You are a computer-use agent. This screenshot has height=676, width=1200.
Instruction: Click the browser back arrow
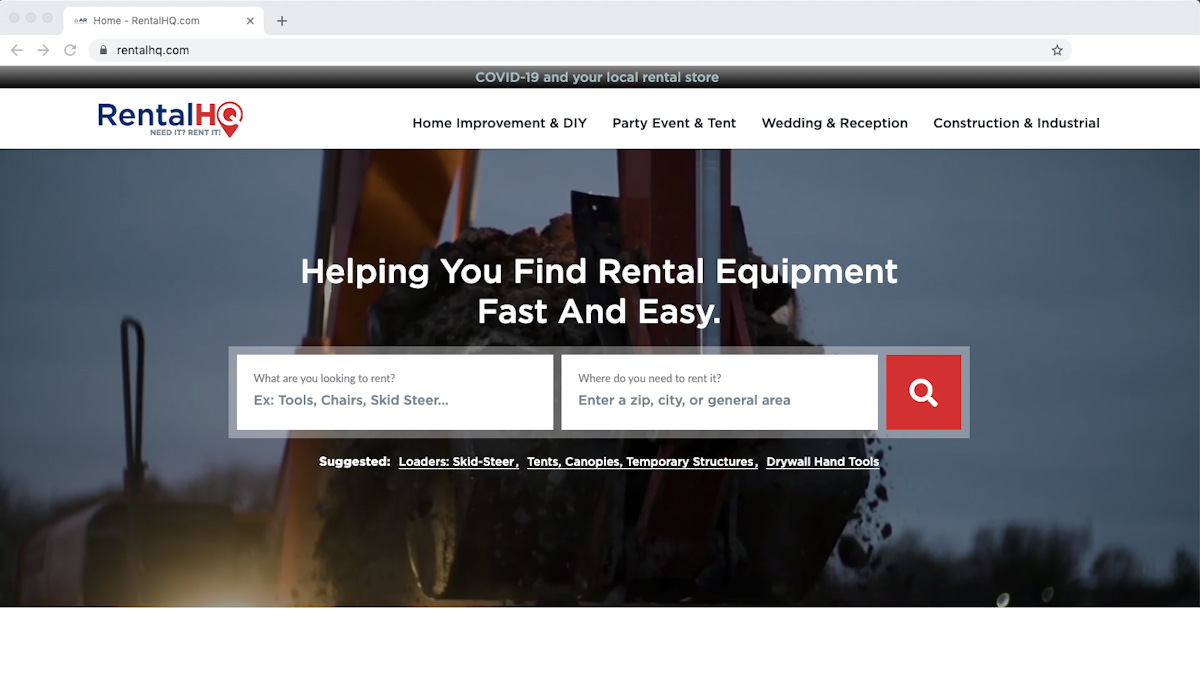16,50
